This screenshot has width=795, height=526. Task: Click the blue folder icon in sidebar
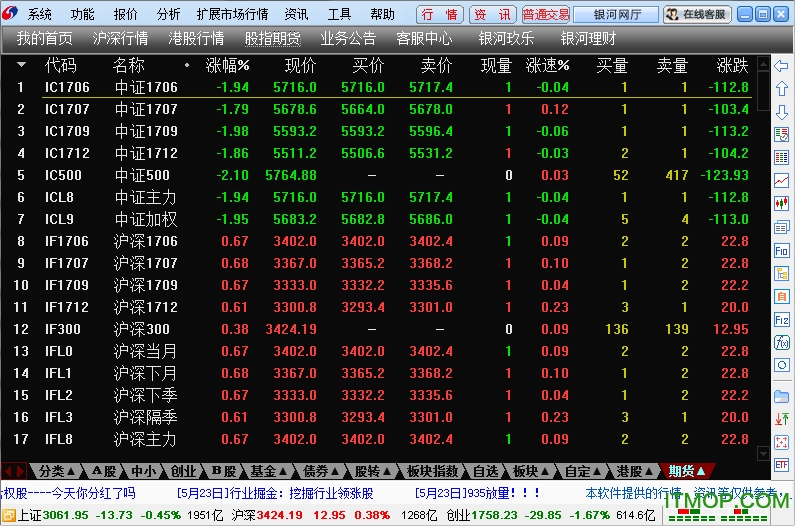tap(781, 396)
